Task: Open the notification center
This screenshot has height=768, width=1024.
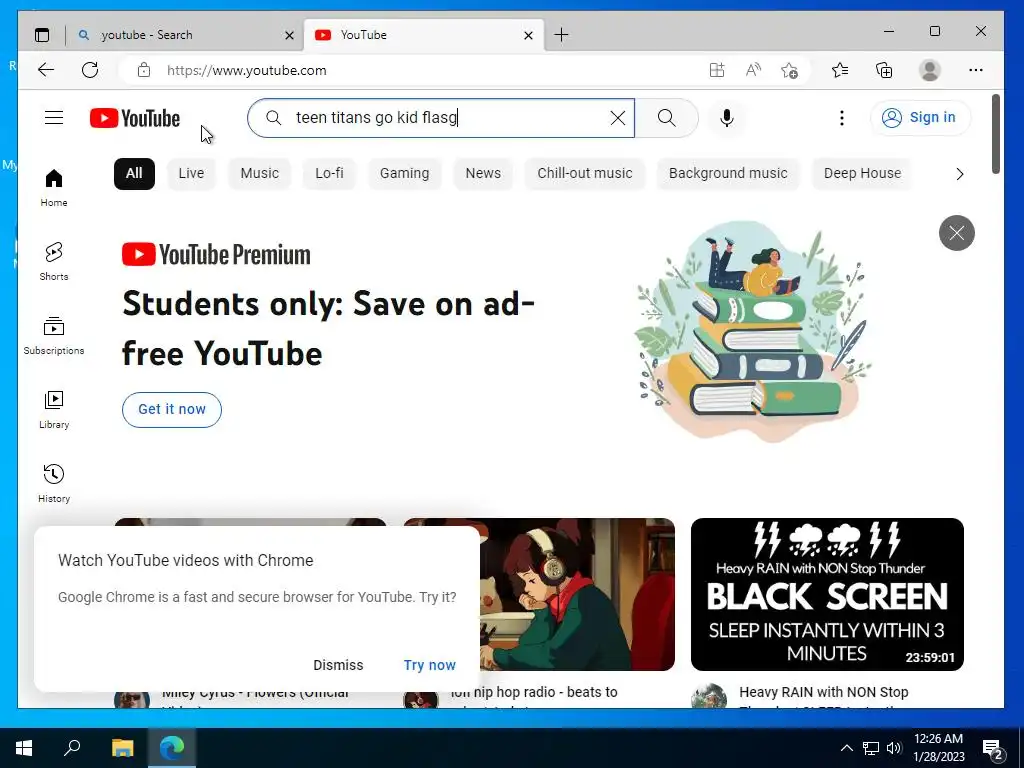Action: (x=993, y=749)
